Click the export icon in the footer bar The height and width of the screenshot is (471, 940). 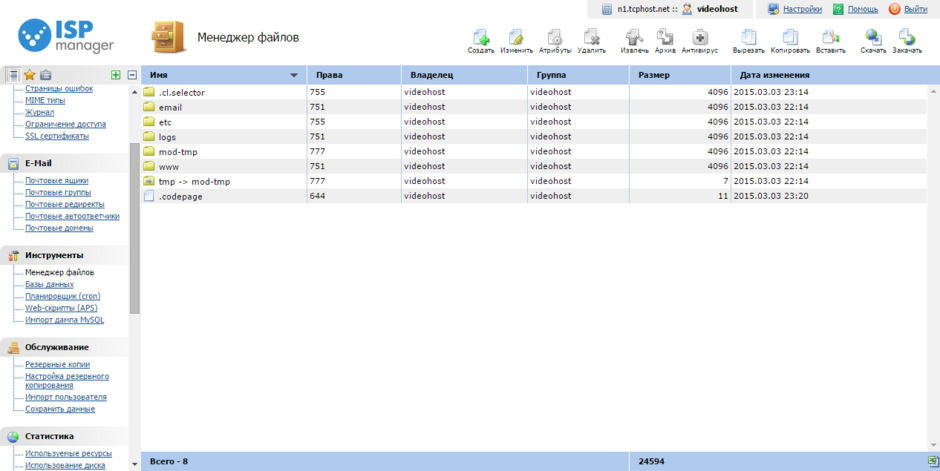(x=932, y=461)
